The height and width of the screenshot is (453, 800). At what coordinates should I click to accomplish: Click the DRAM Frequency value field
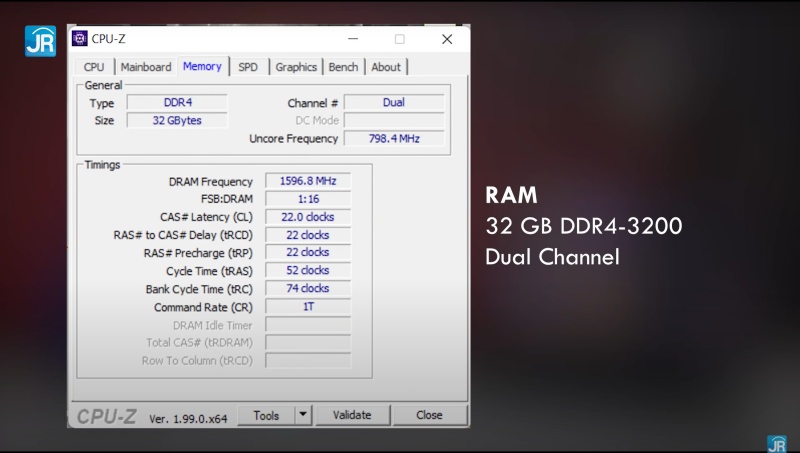click(308, 181)
